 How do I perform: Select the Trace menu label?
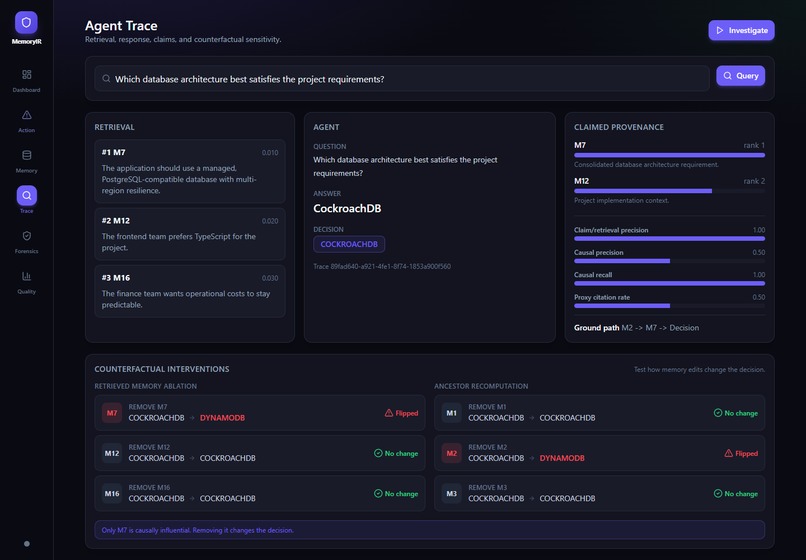click(27, 211)
